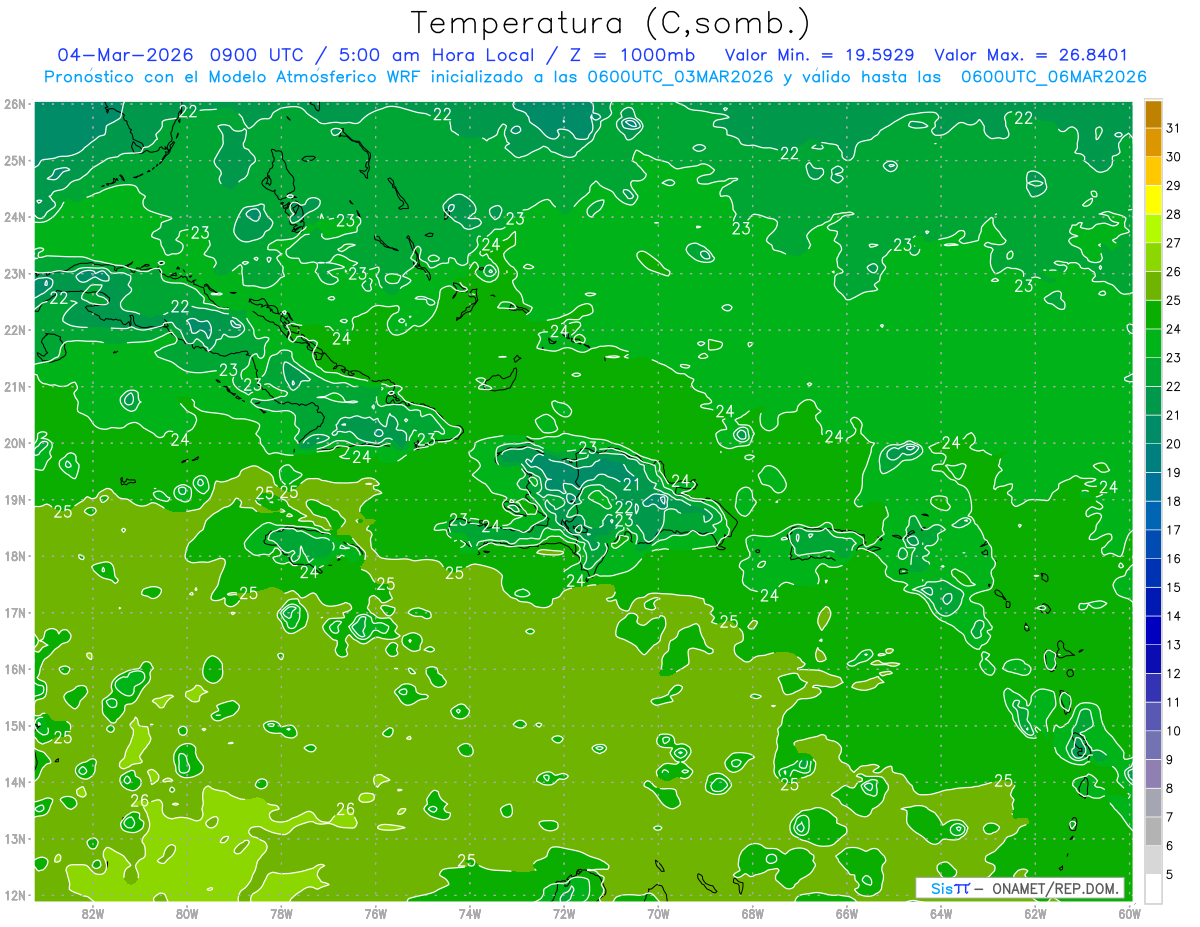Click the '17N' latitude axis label
The image size is (1200, 927).
coord(15,613)
